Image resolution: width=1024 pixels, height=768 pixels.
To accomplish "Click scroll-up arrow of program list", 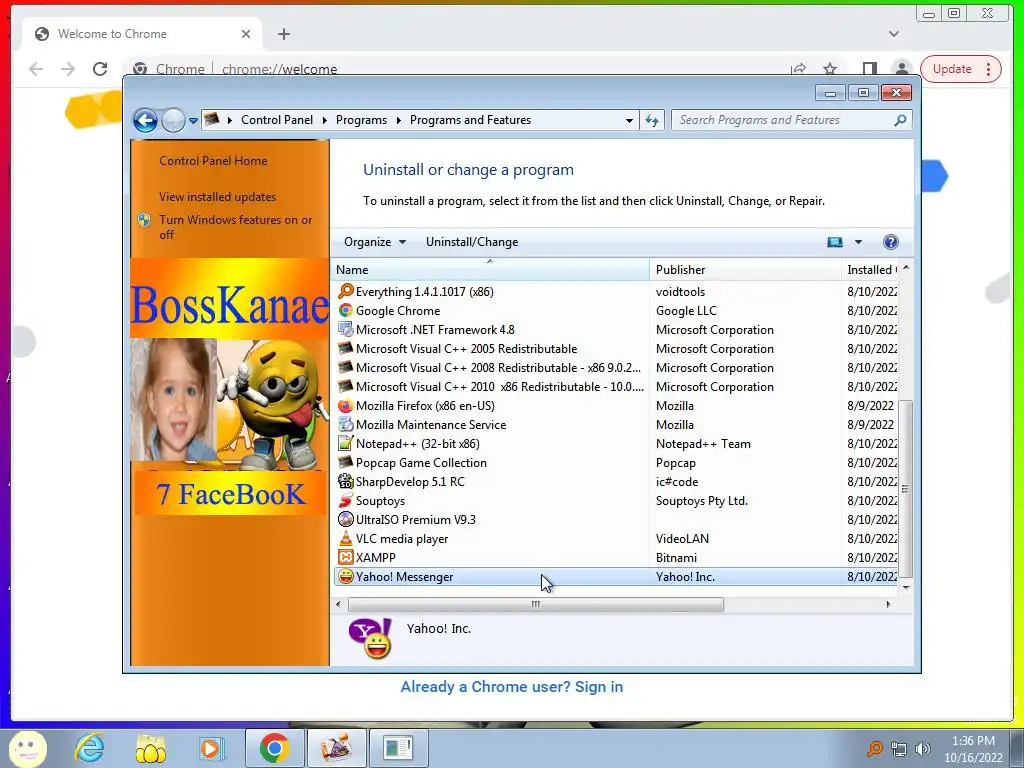I will click(x=906, y=268).
